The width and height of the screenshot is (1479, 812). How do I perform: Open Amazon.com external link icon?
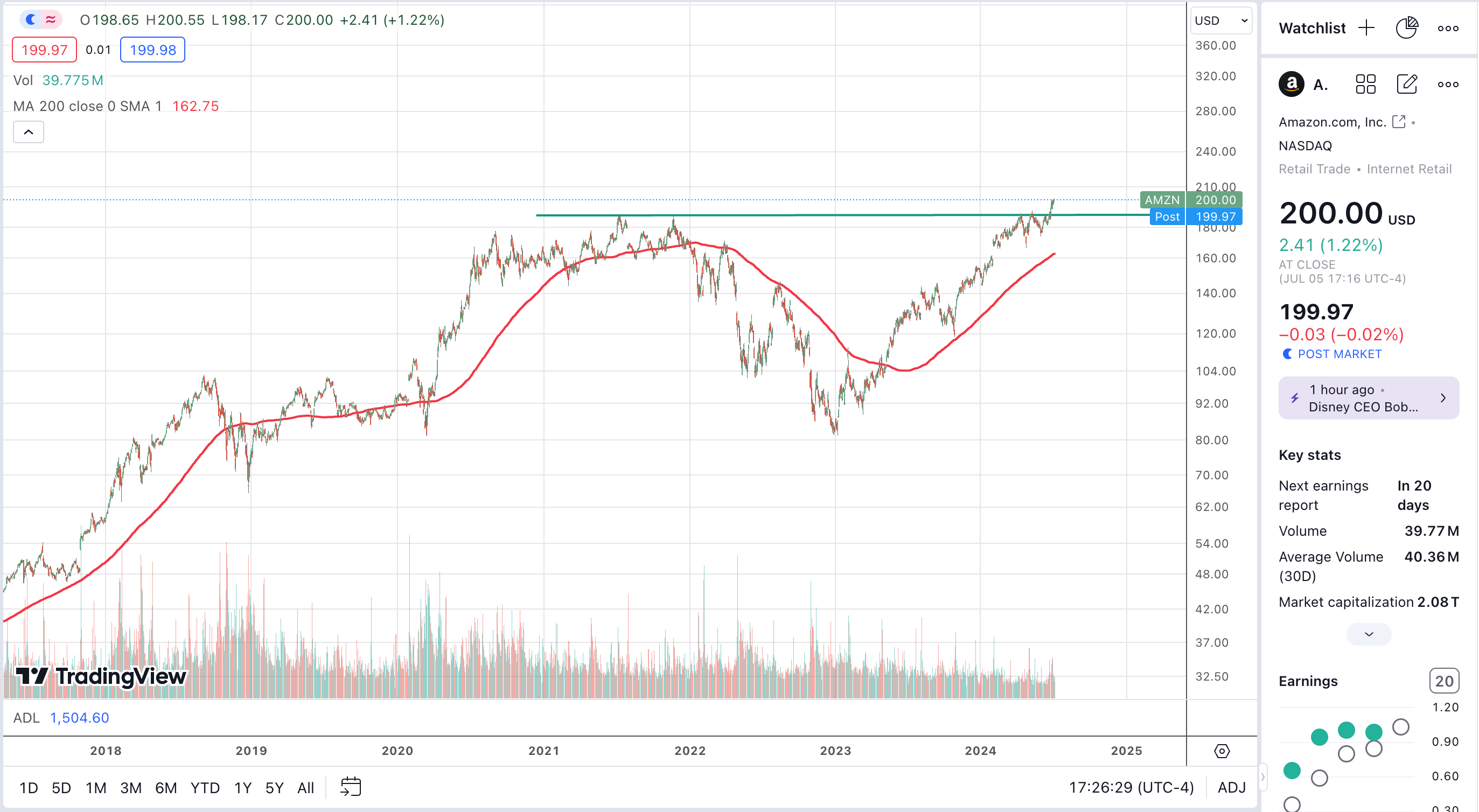[1399, 122]
